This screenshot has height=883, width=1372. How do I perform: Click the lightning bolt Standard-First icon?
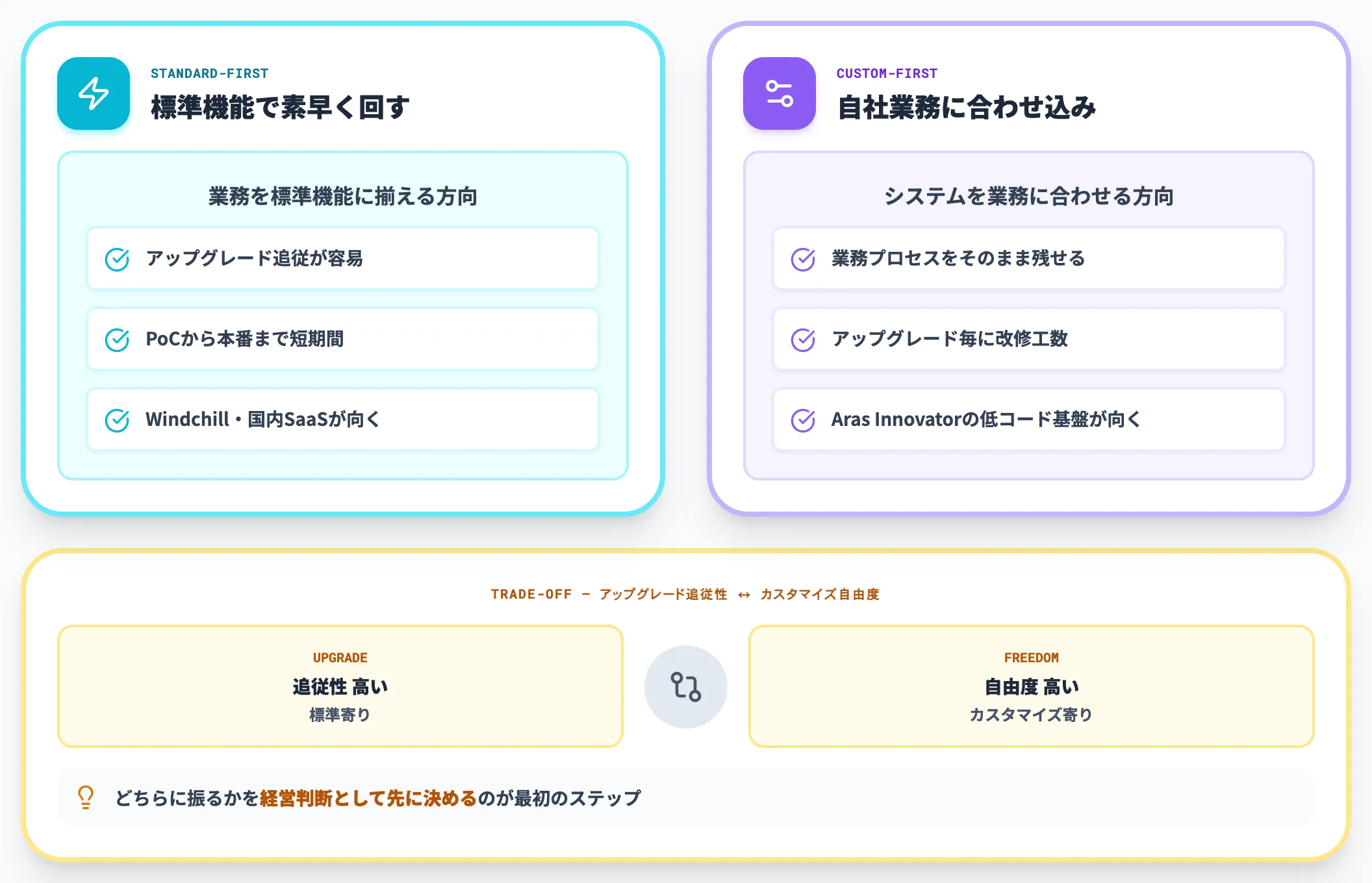(94, 93)
